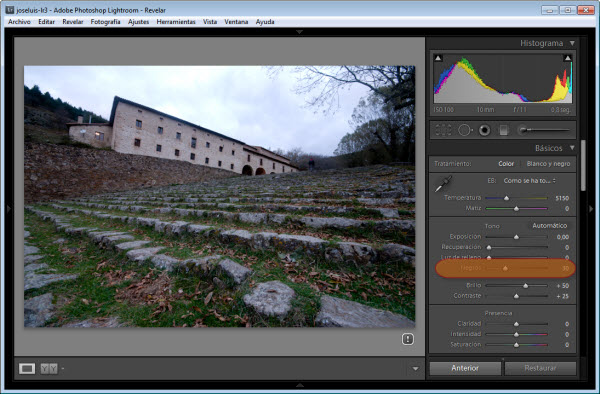Open the Herramientas menu

(x=176, y=22)
